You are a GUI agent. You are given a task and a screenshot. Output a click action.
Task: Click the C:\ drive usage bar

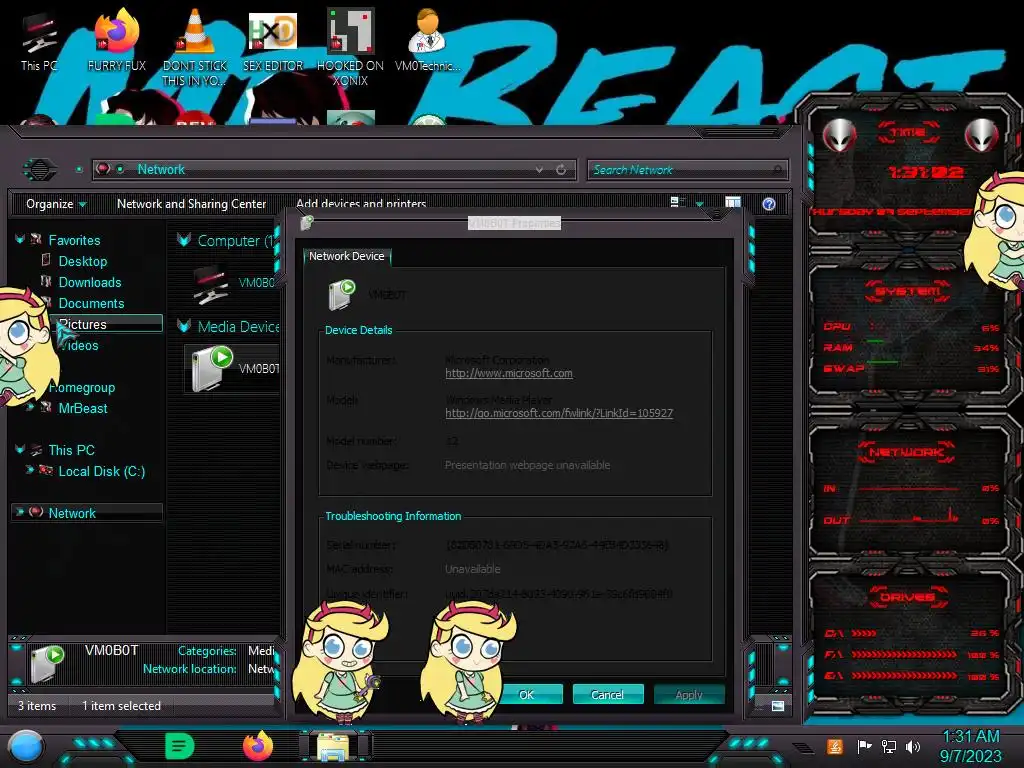[x=863, y=633]
